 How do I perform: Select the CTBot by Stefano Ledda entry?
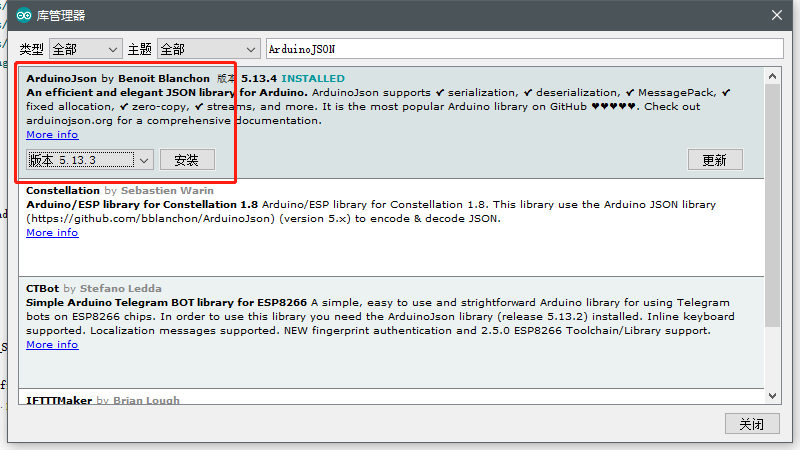(391, 333)
